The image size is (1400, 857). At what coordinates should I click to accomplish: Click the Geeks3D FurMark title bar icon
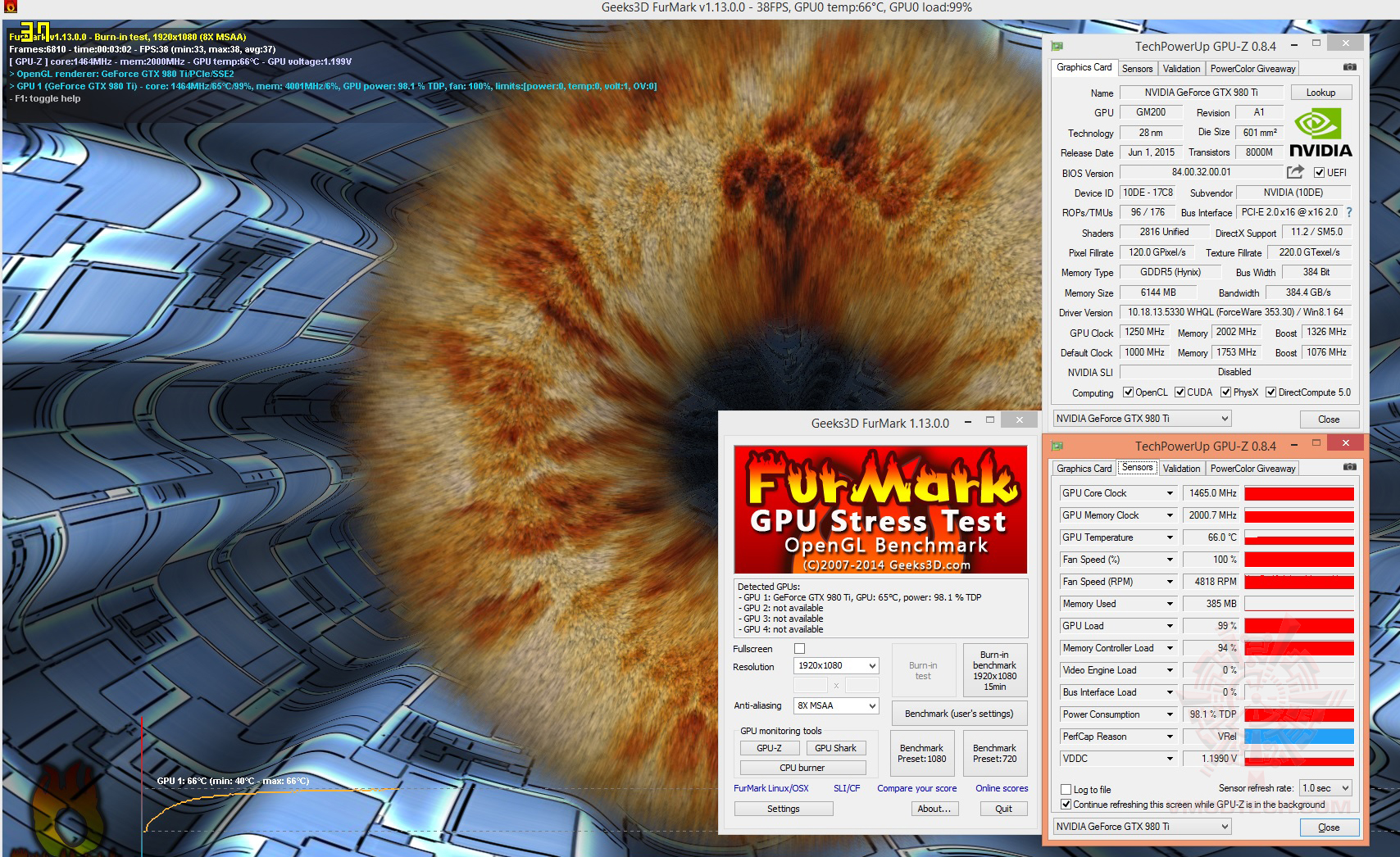[11, 7]
